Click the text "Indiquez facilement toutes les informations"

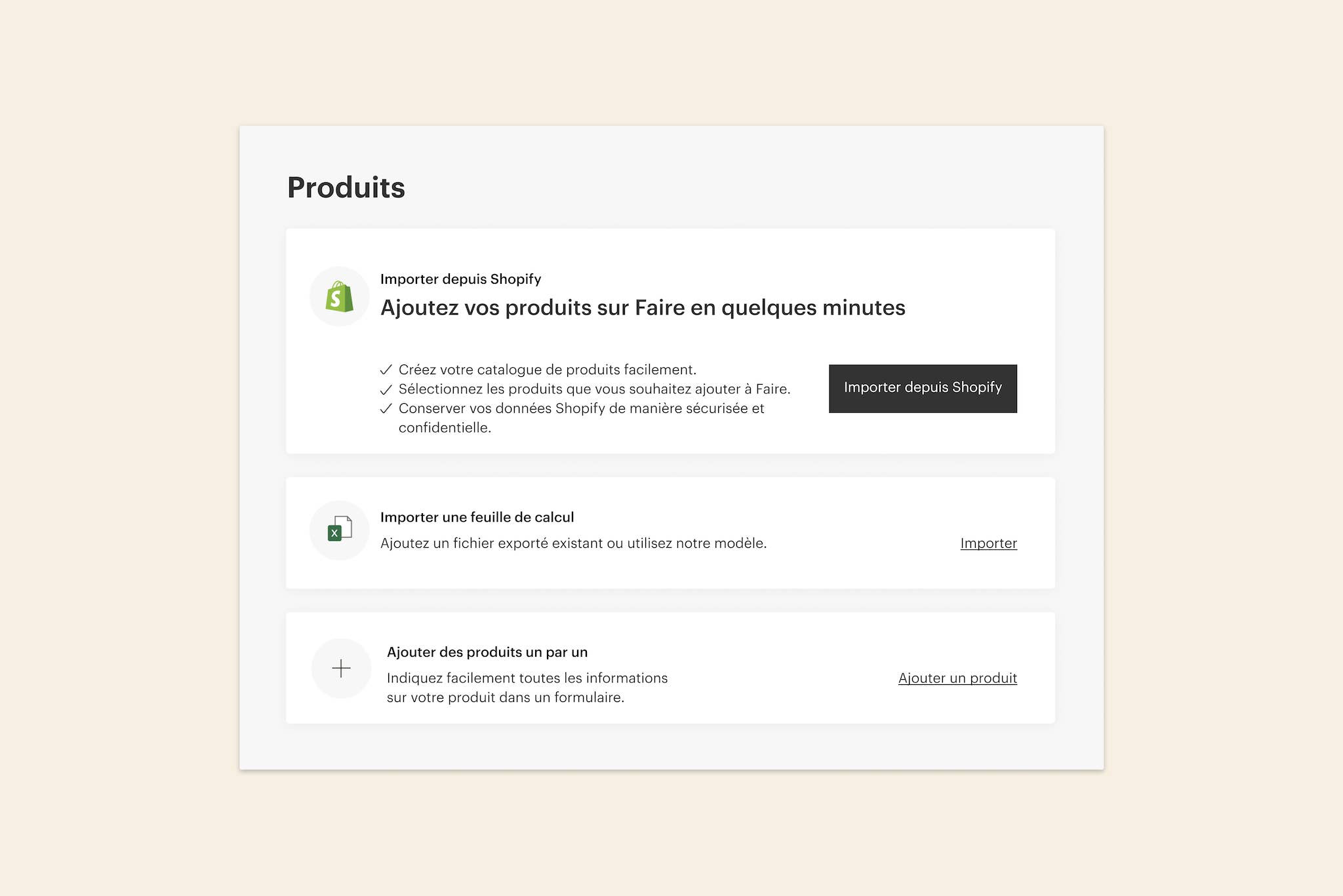[527, 678]
